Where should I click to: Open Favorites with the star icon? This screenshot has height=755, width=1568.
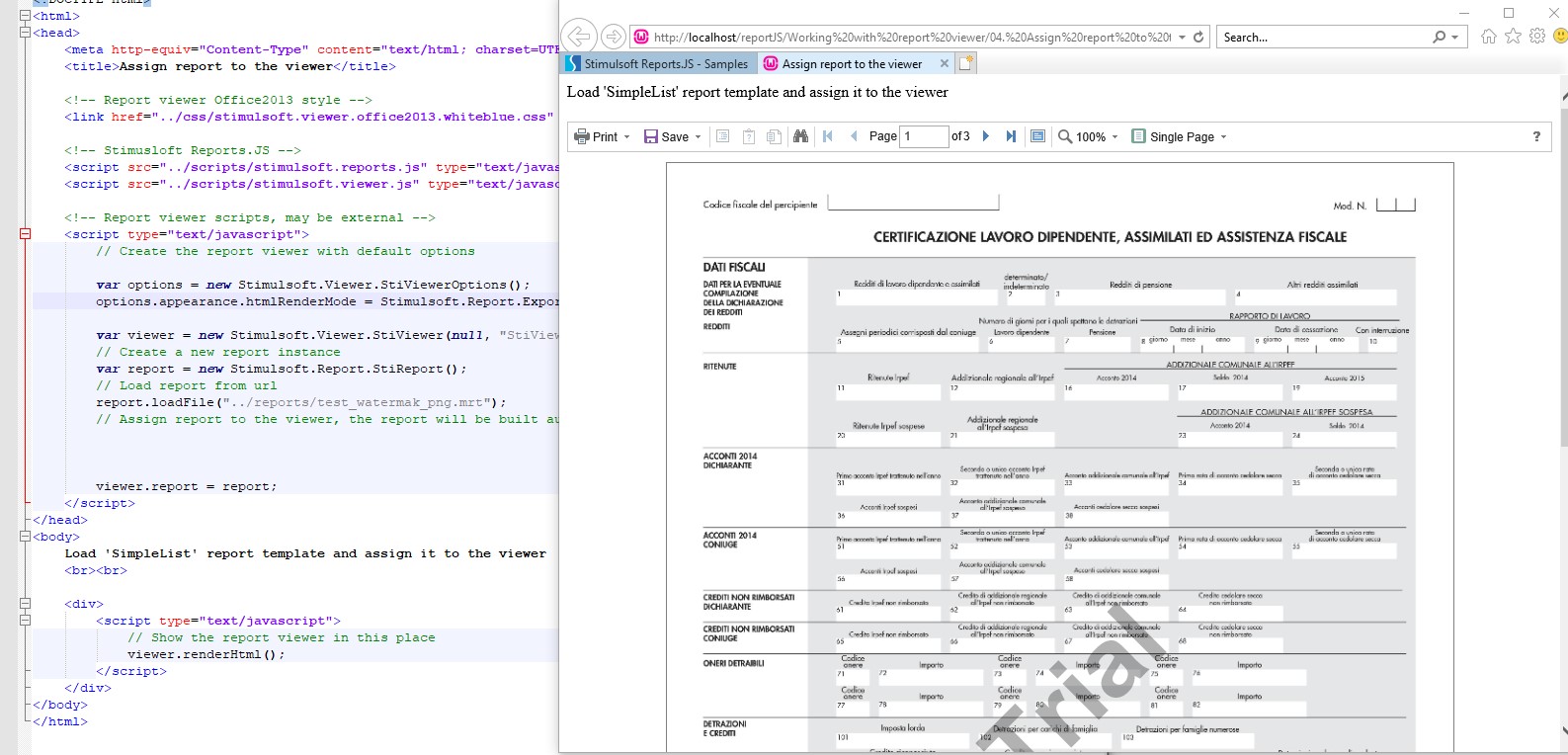click(x=1513, y=37)
